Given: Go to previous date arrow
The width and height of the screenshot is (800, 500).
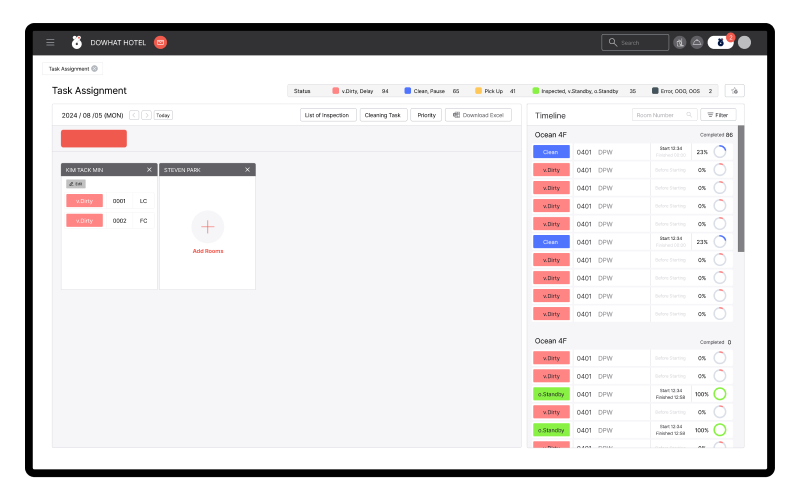Looking at the screenshot, I should (x=134, y=115).
